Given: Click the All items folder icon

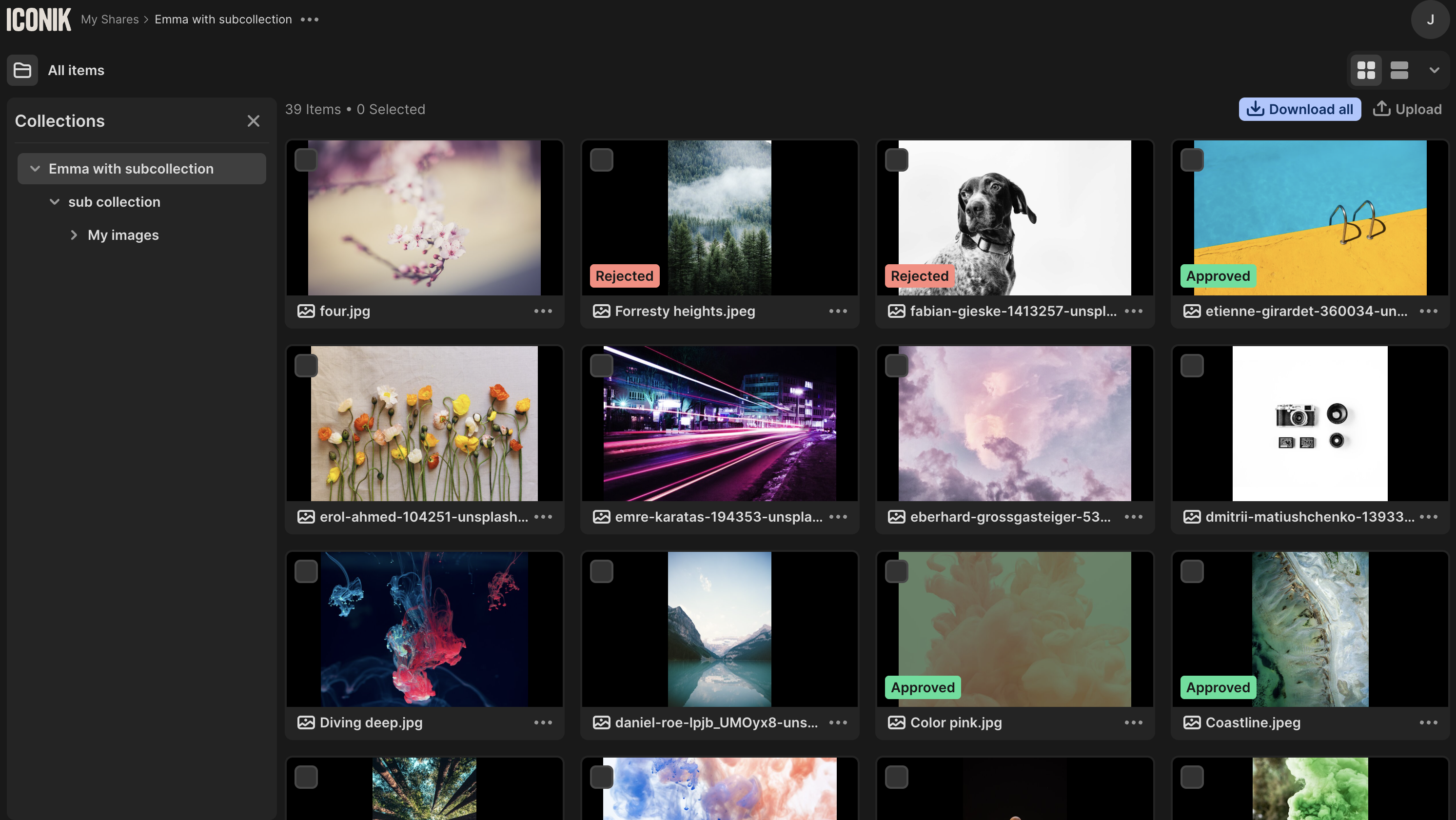Looking at the screenshot, I should pos(22,70).
